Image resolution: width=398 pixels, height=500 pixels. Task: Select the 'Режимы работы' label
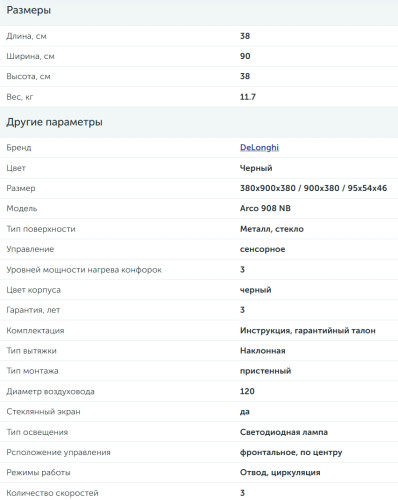(x=38, y=473)
